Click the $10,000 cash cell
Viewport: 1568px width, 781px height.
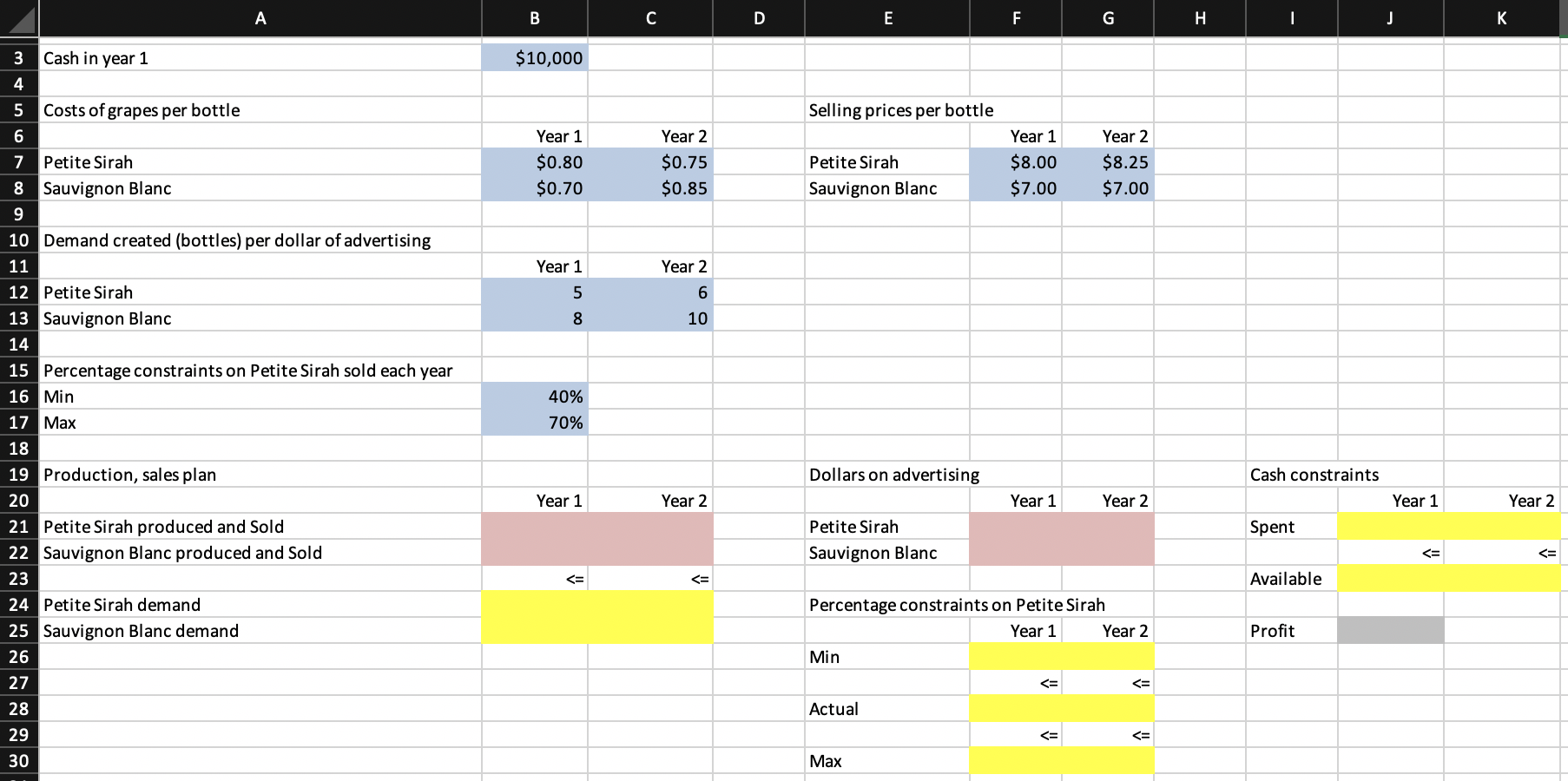(535, 58)
